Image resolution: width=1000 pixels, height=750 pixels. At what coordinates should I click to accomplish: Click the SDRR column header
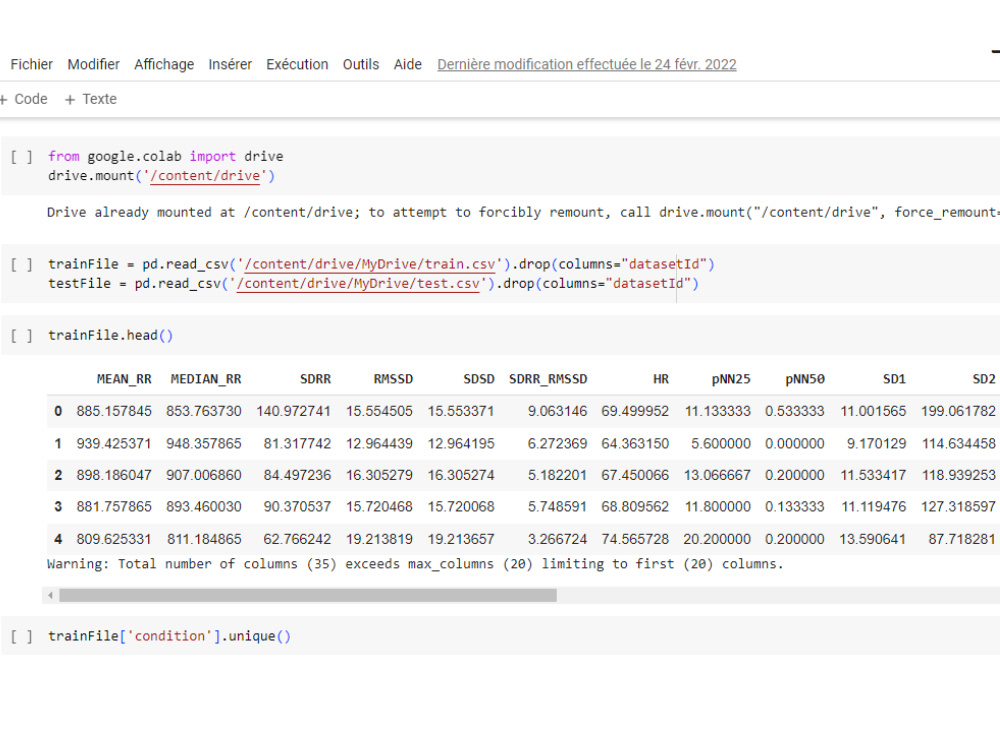316,379
